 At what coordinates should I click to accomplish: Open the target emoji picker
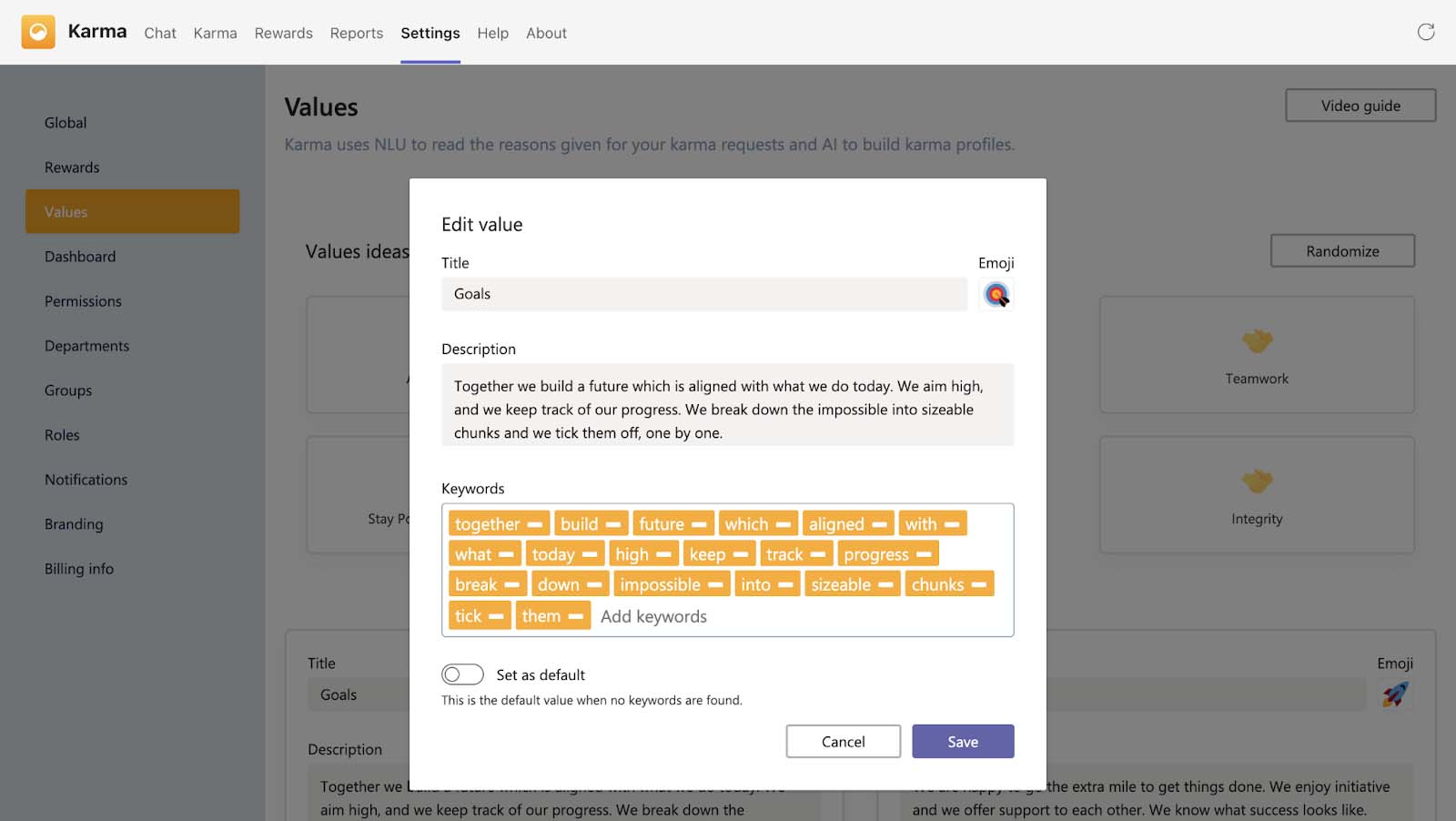click(996, 295)
